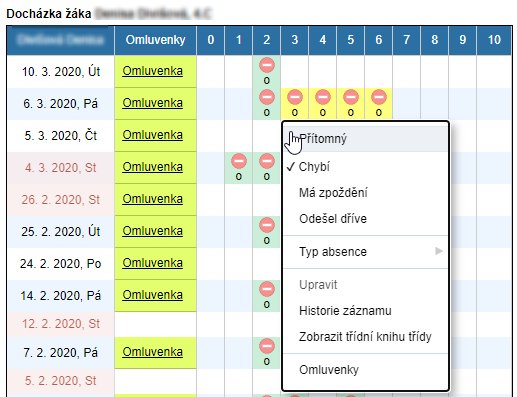
Task: Click absence icon for 25. 2. 2020 hour 2
Action: click(267, 225)
